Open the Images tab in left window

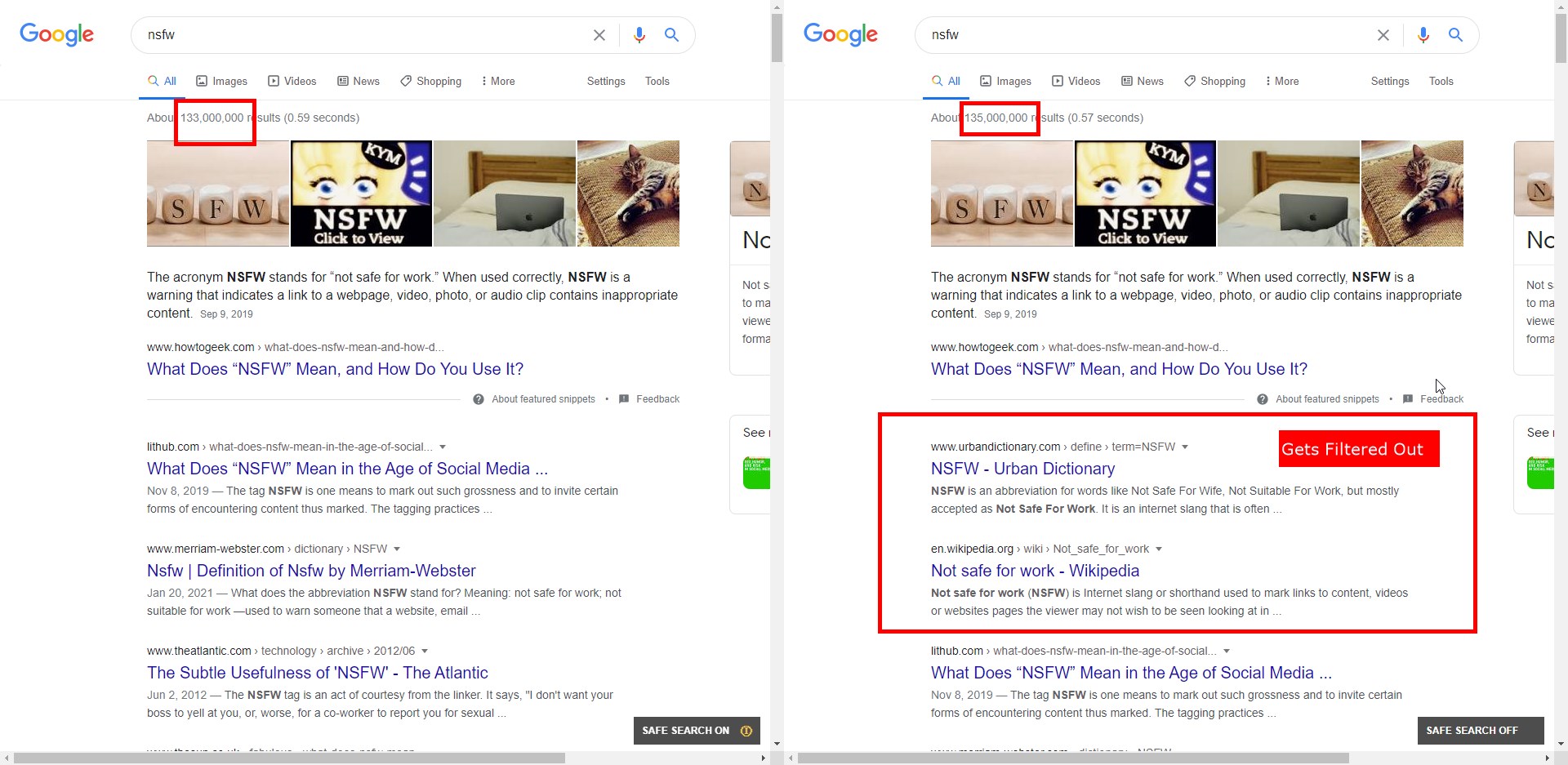tap(222, 81)
